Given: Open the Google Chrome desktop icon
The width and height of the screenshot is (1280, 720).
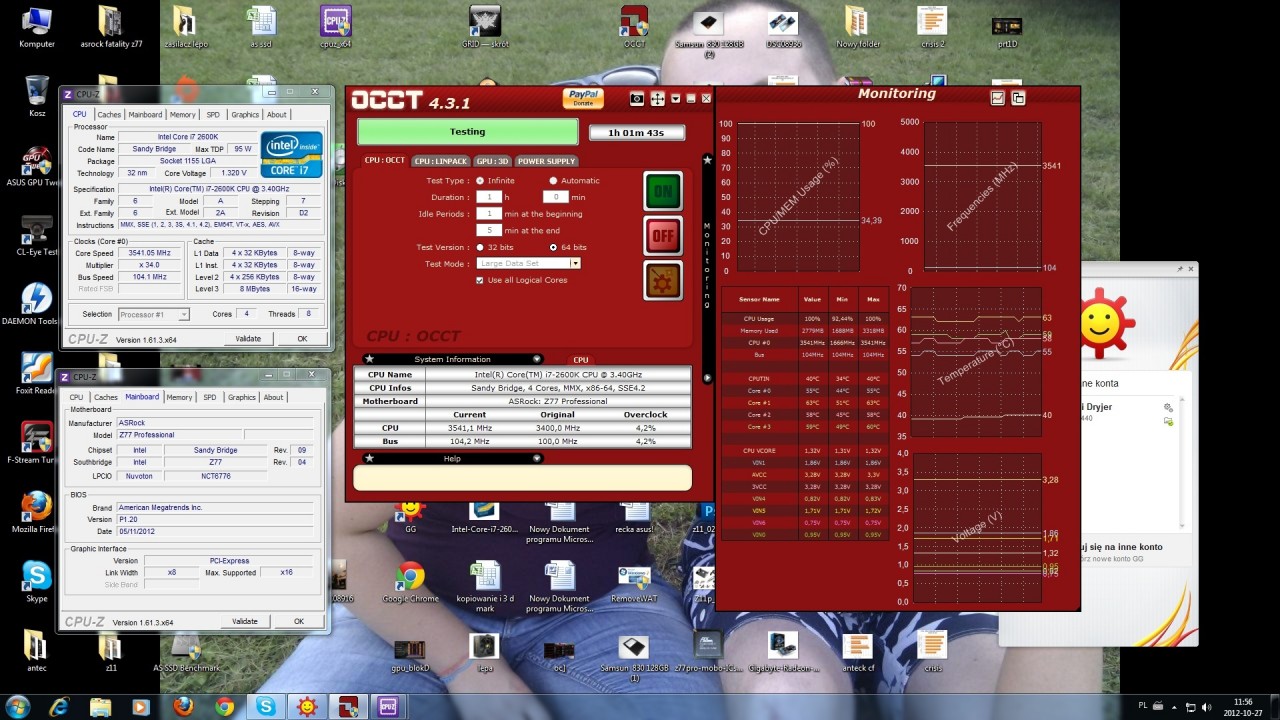Looking at the screenshot, I should (410, 582).
